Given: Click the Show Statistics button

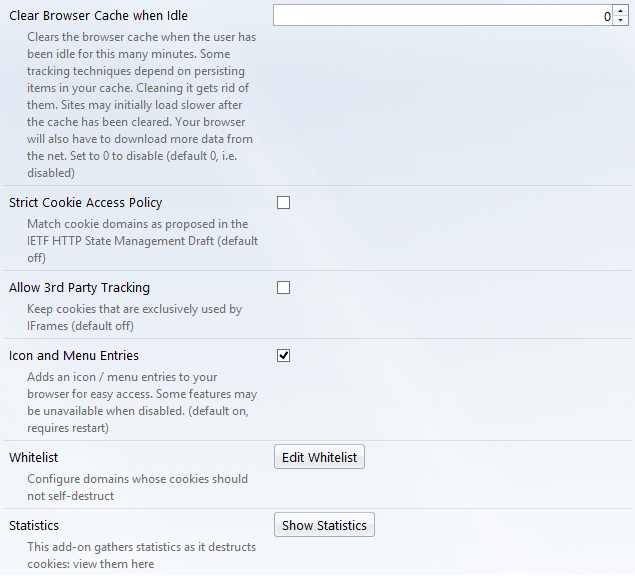Looking at the screenshot, I should point(324,525).
